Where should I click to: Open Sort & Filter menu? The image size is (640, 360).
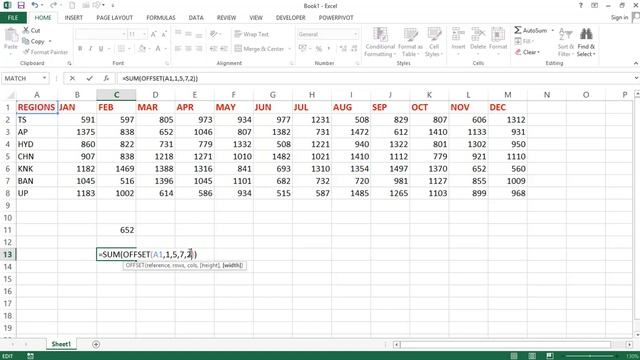pyautogui.click(x=566, y=42)
